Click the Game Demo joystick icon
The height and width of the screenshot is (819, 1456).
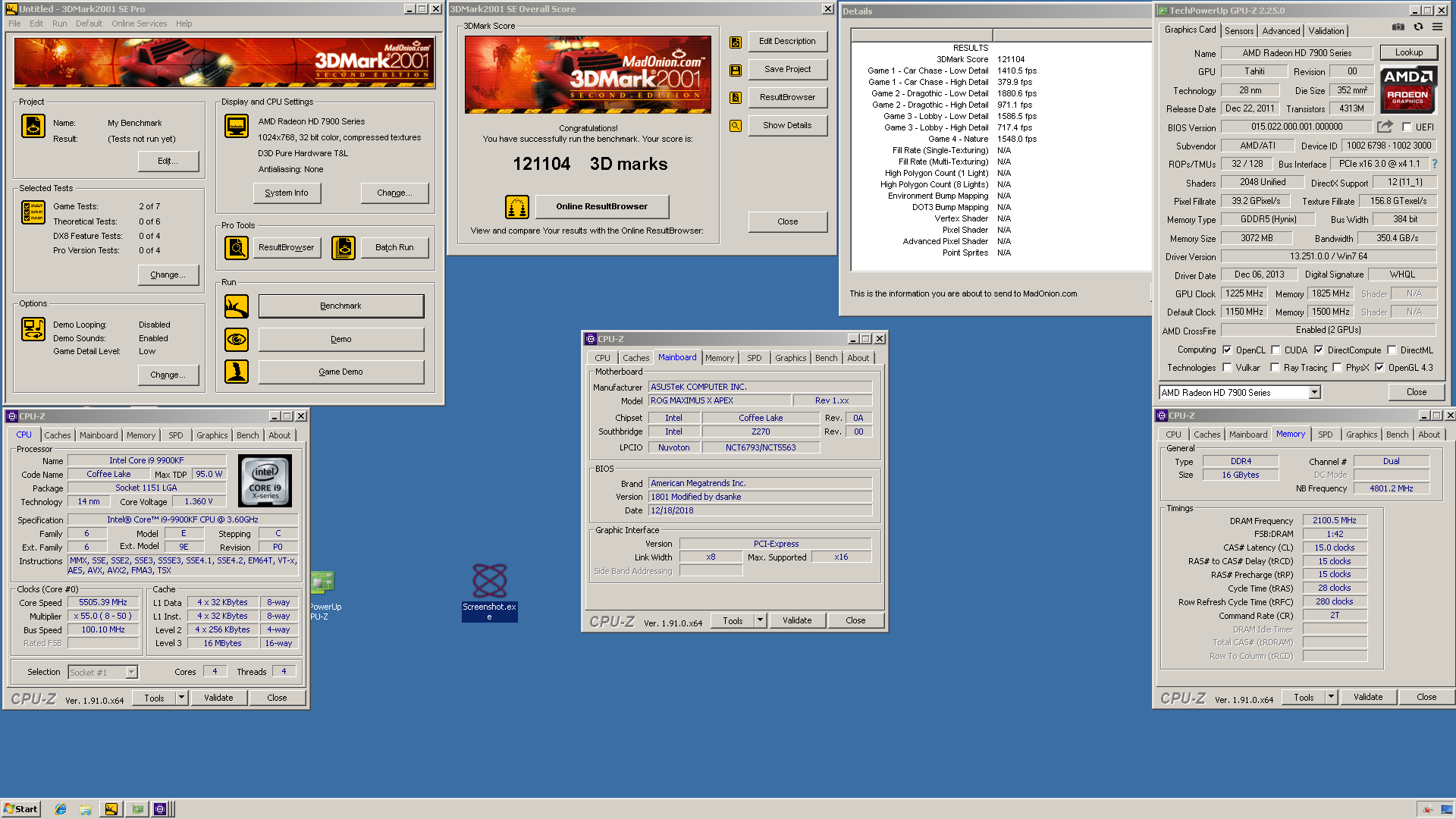tap(236, 372)
